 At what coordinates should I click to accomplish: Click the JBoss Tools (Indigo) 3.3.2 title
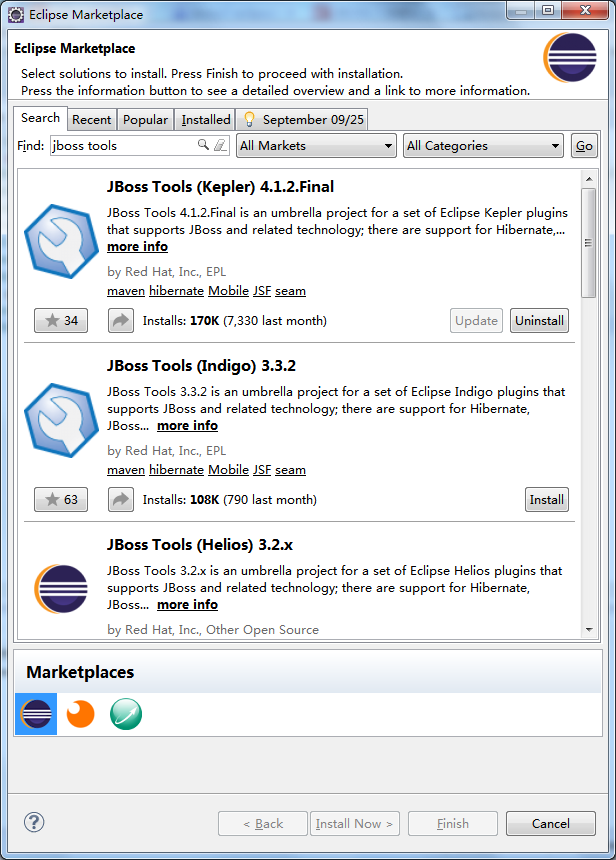point(201,365)
